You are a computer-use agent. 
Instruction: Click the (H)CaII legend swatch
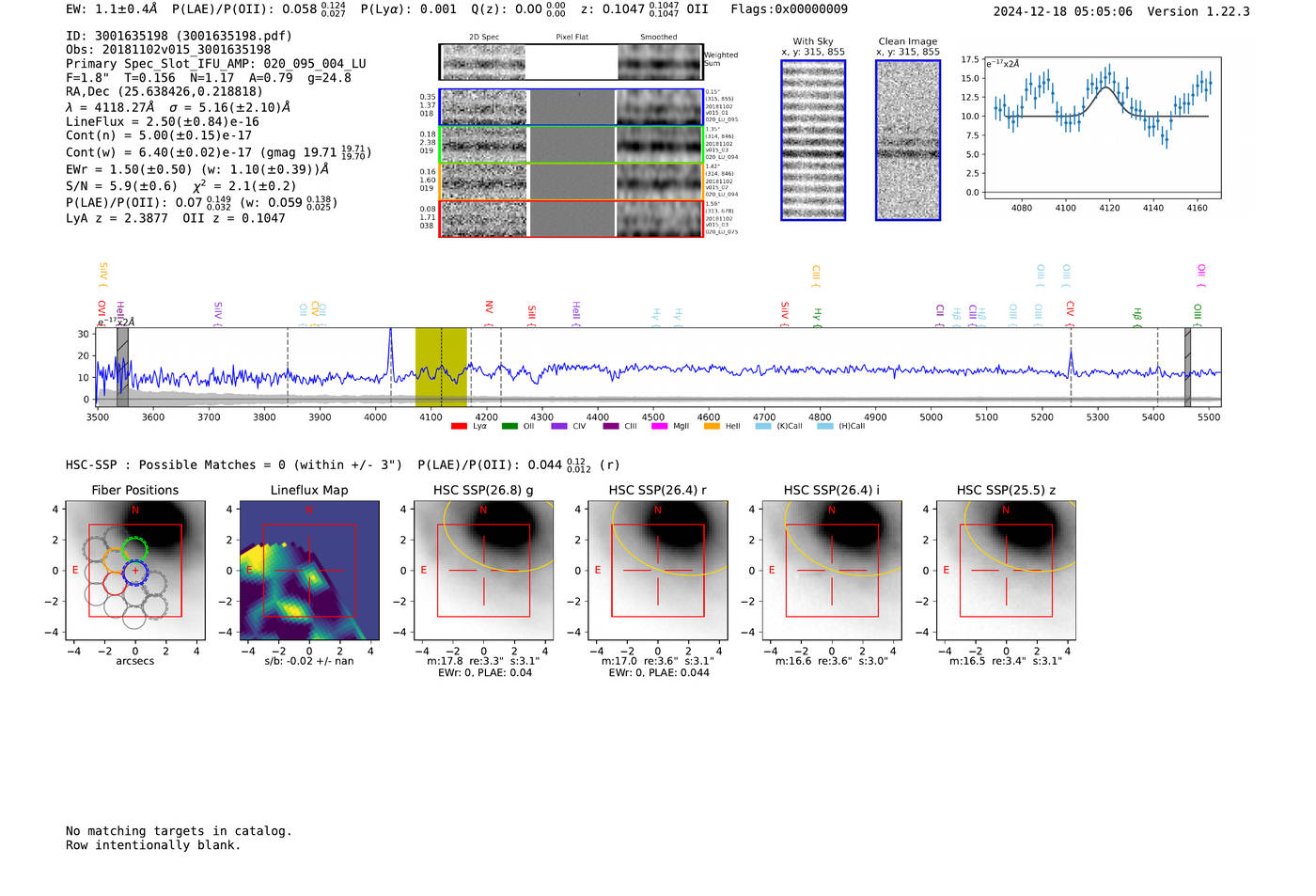click(825, 426)
